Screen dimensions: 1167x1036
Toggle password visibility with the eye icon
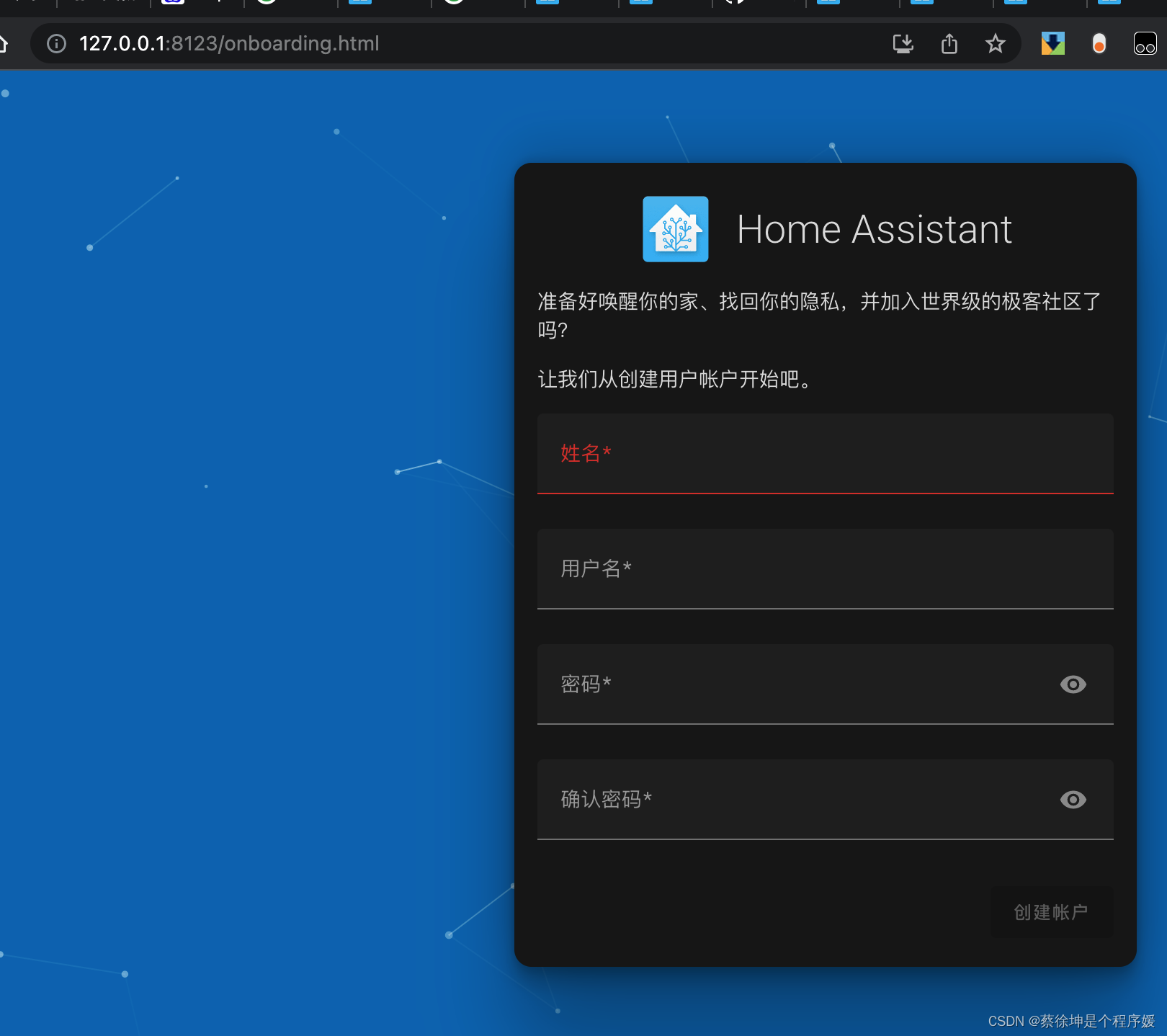tap(1073, 684)
